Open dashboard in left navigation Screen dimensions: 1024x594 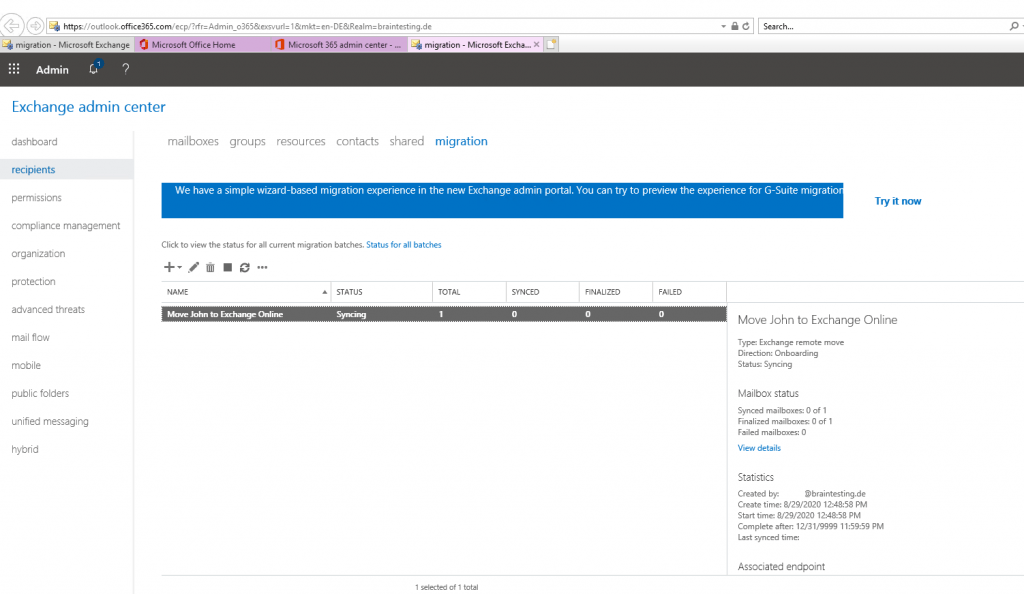tap(34, 142)
